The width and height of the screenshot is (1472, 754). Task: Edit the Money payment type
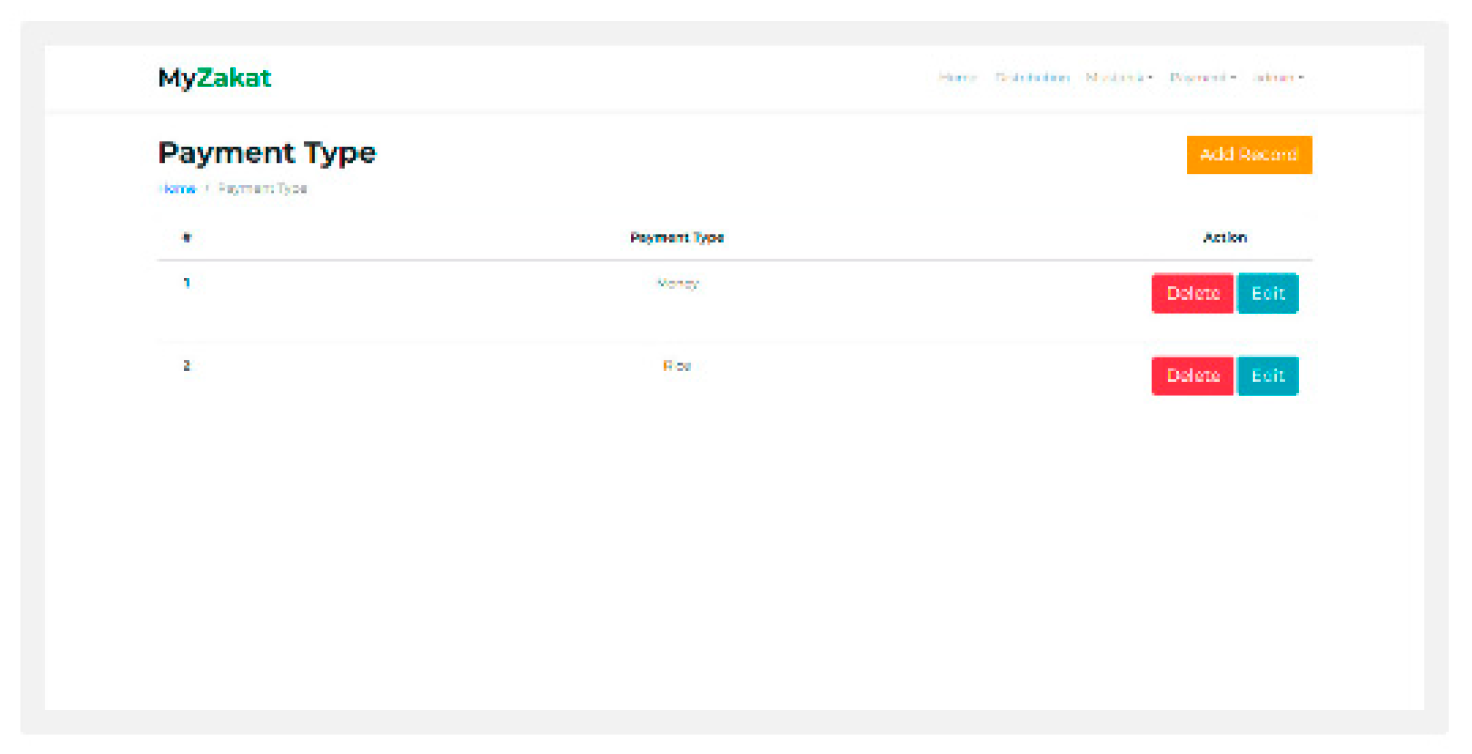(x=1268, y=293)
